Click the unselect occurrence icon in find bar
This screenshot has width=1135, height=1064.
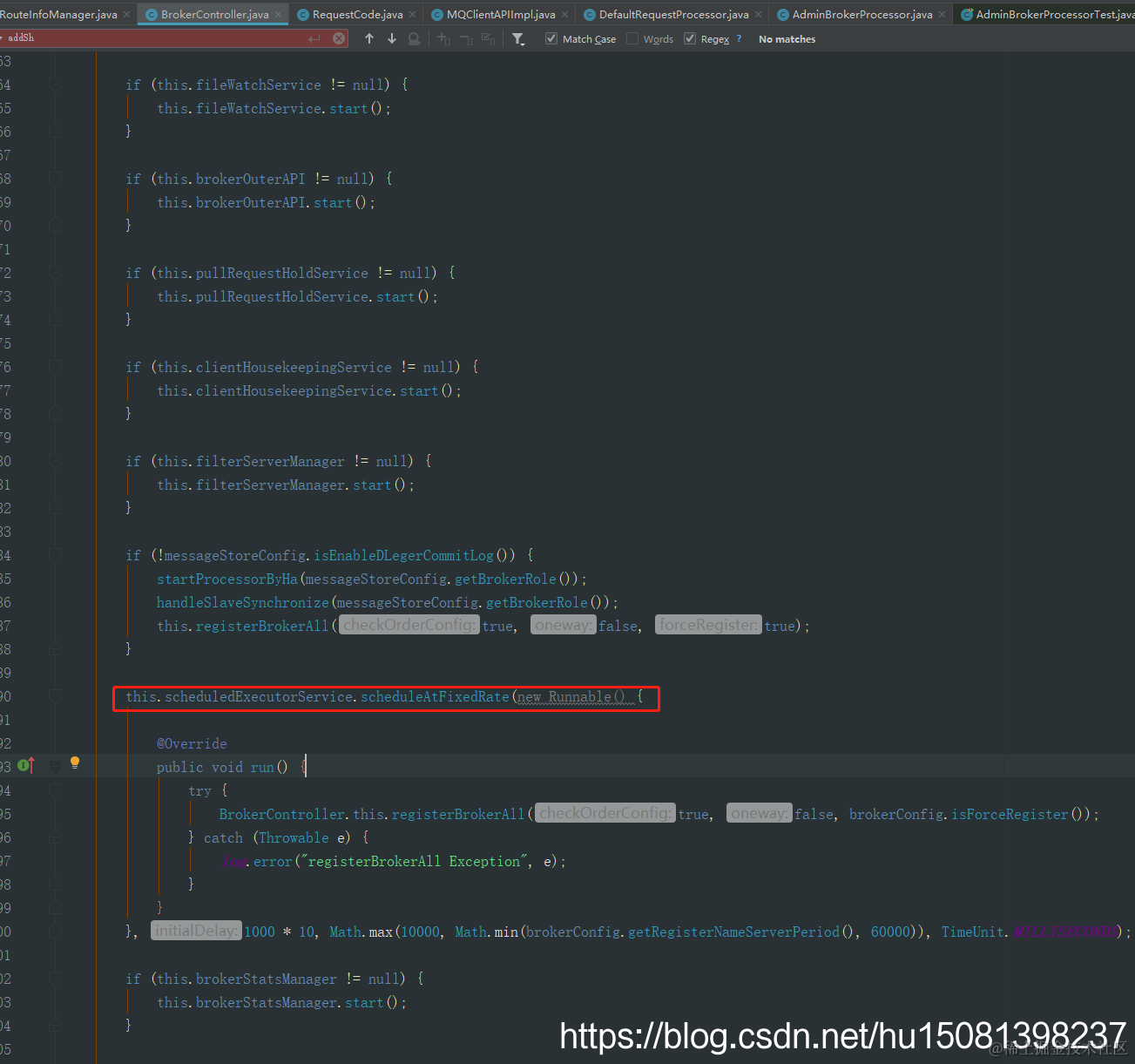[x=466, y=38]
